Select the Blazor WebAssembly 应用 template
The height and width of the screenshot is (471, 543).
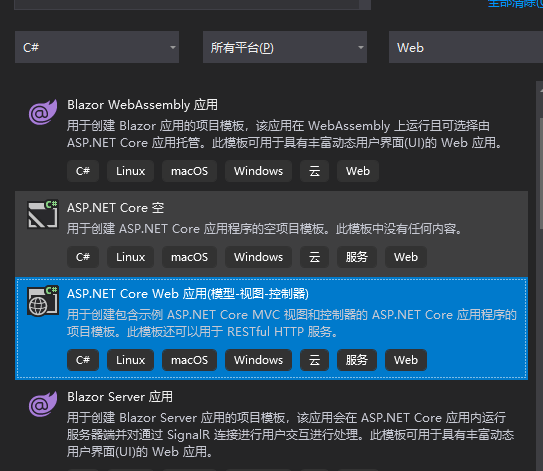point(142,105)
